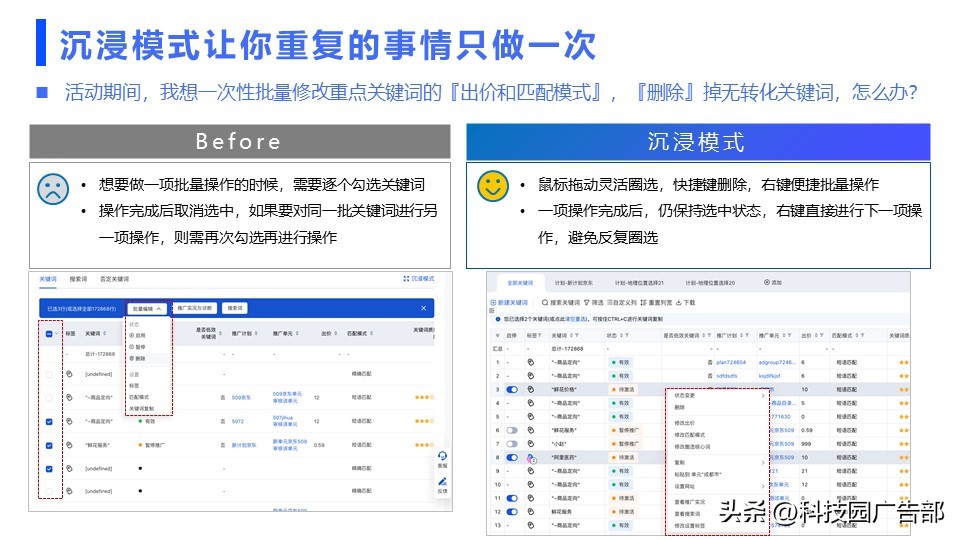The width and height of the screenshot is (960, 540).
Task: Open sdfdsdfs link in 推广计划 column
Action: point(727,376)
